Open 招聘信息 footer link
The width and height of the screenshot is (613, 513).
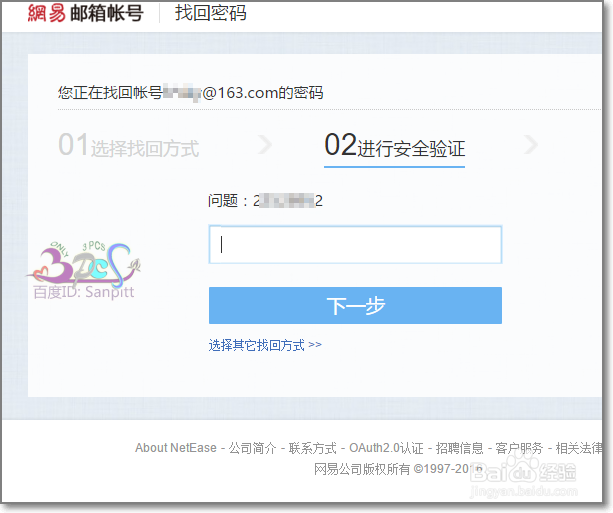459,448
